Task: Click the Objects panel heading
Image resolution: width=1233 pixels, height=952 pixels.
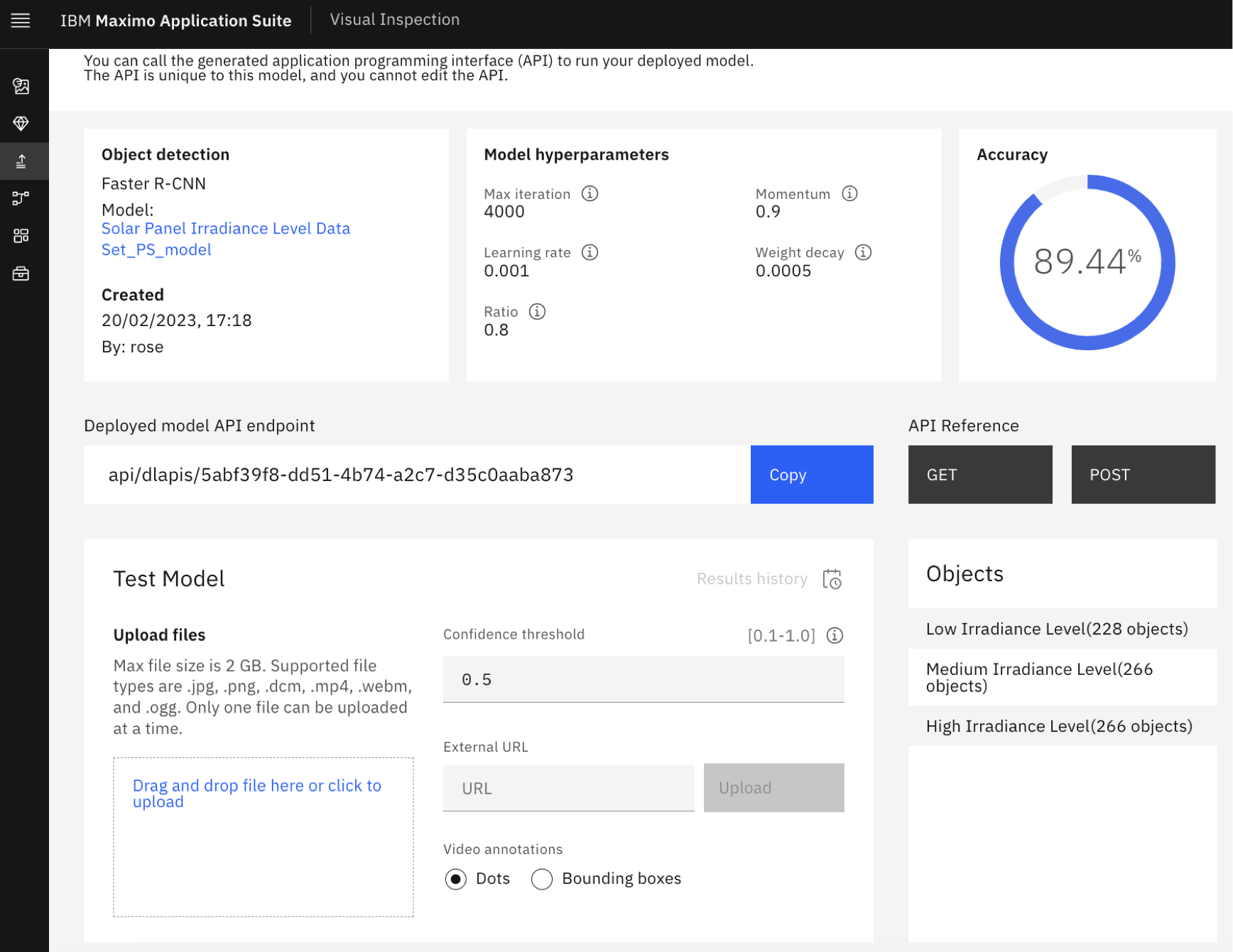Action: (965, 573)
